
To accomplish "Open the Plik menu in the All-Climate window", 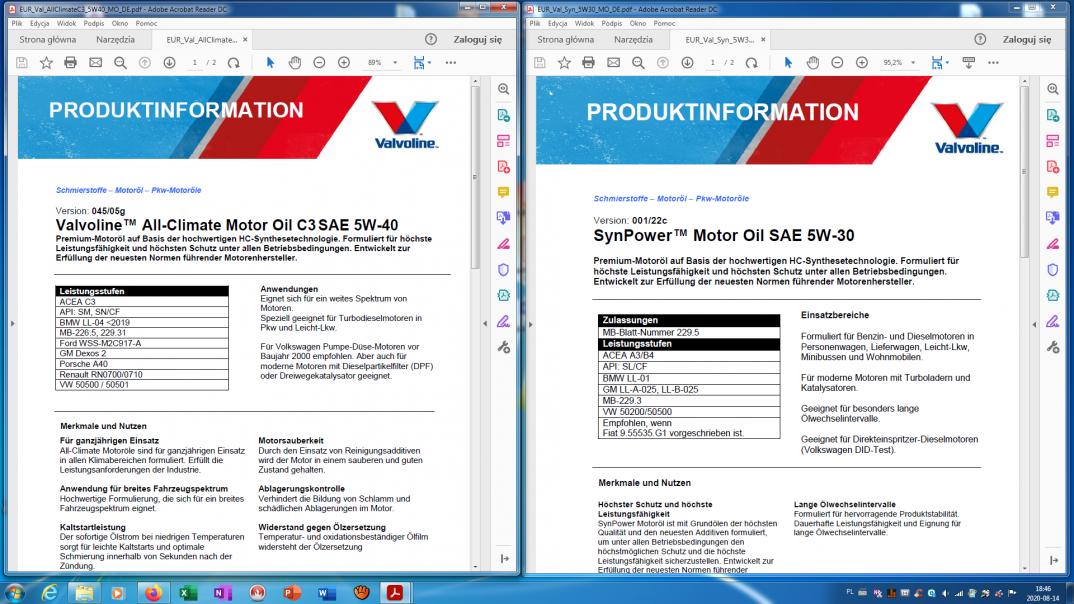I will click(17, 23).
